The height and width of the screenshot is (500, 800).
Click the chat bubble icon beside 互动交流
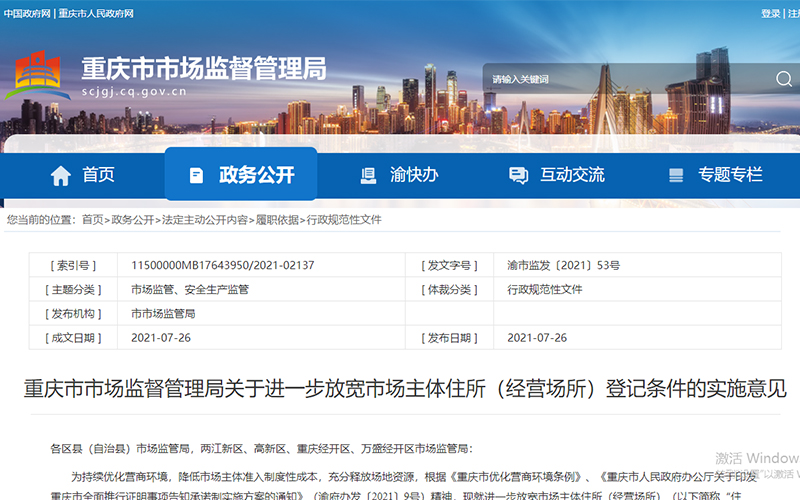[518, 176]
